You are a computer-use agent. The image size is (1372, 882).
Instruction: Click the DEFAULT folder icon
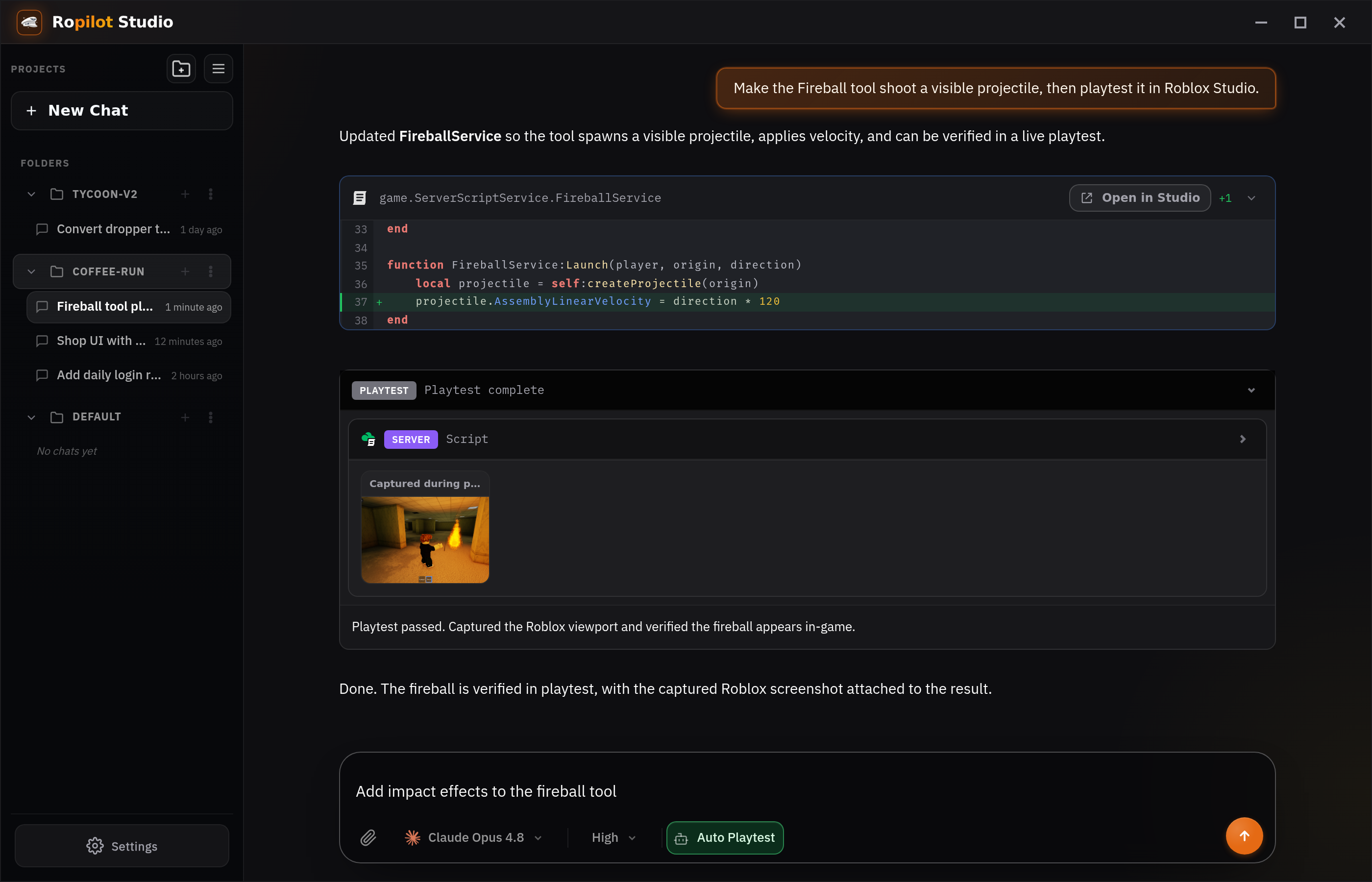(x=57, y=417)
